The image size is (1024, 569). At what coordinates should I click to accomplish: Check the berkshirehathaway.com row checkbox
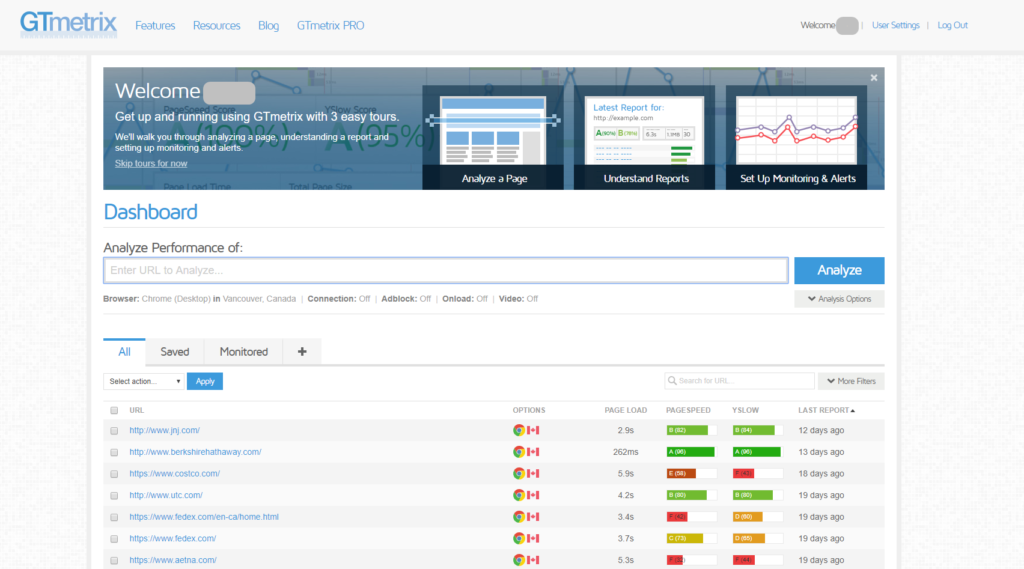[x=114, y=453]
